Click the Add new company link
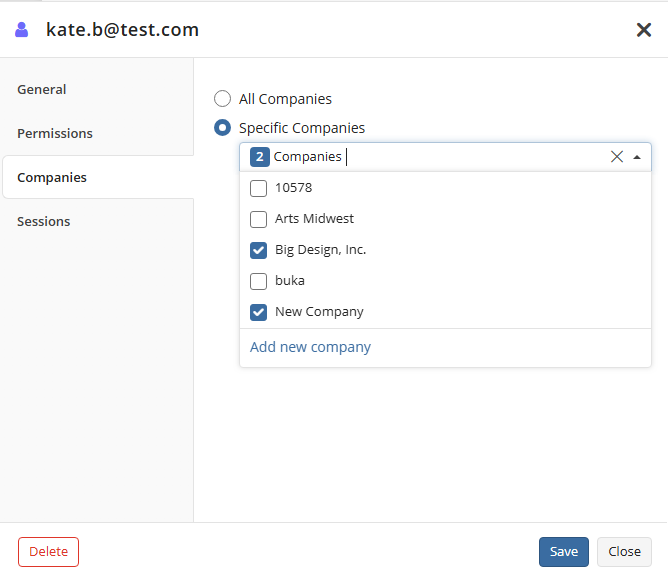Viewport: 668px width, 570px height. [x=310, y=347]
